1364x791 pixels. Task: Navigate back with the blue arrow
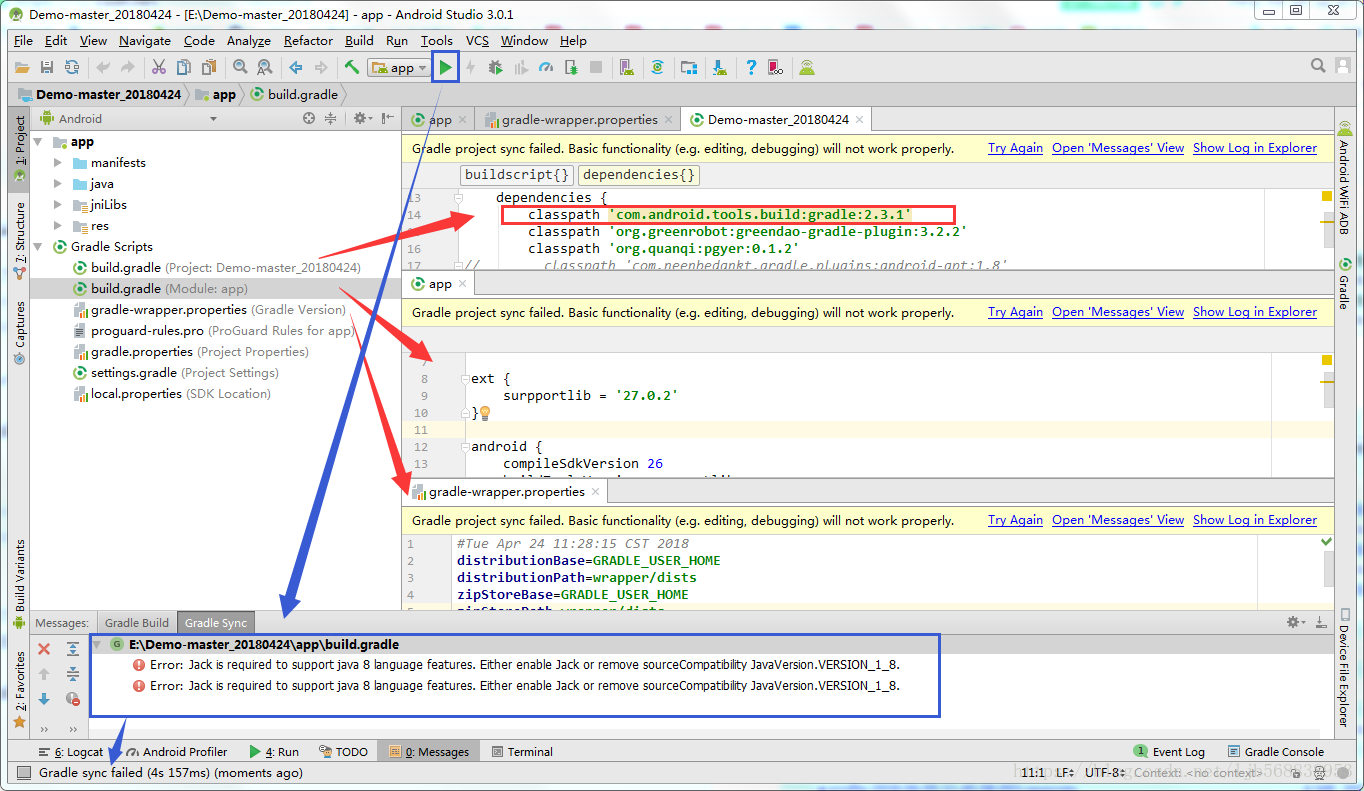click(x=296, y=67)
